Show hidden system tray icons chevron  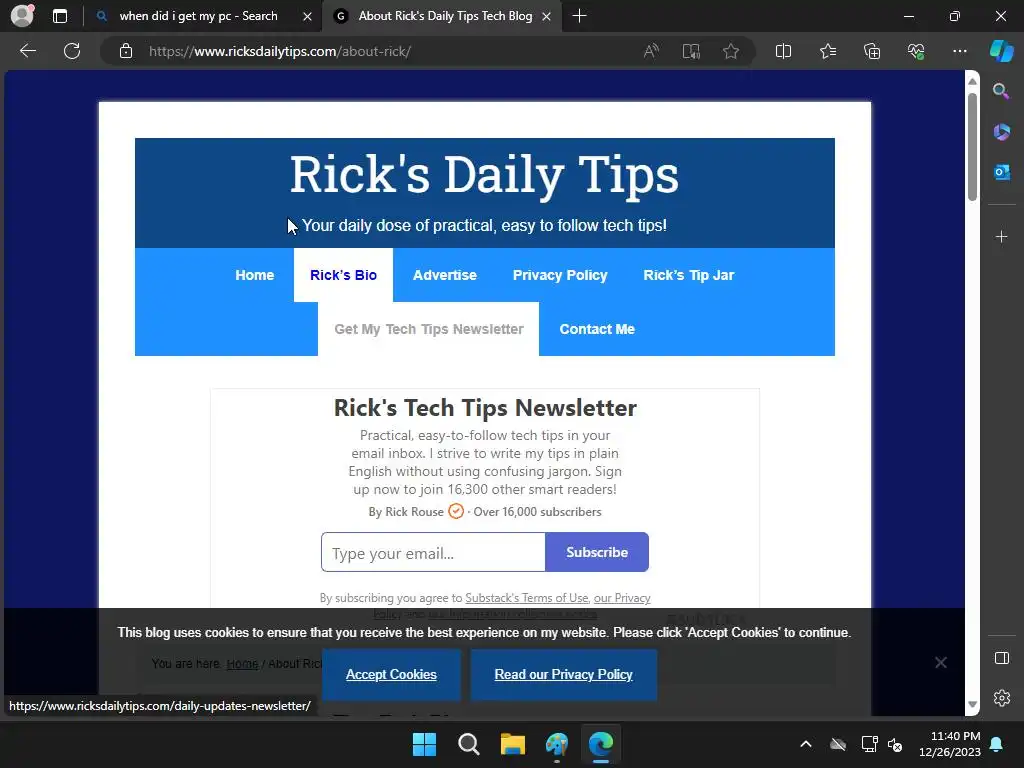tap(806, 744)
